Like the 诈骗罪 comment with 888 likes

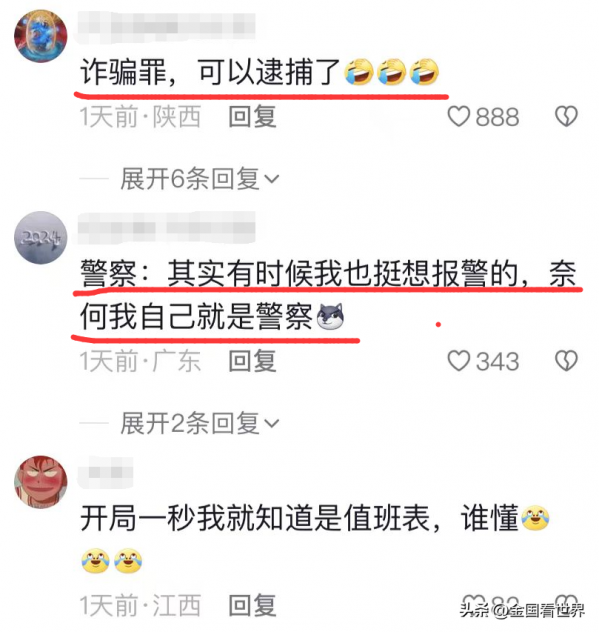(x=459, y=116)
